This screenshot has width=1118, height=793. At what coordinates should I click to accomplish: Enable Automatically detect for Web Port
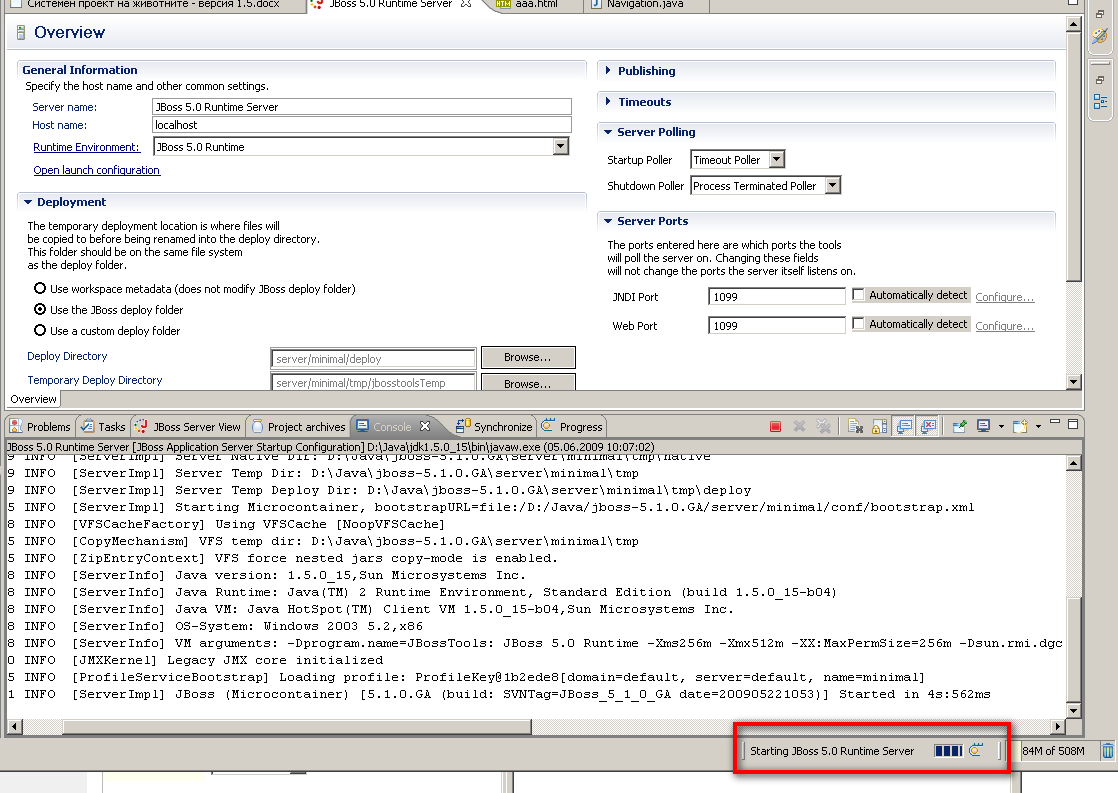point(858,324)
